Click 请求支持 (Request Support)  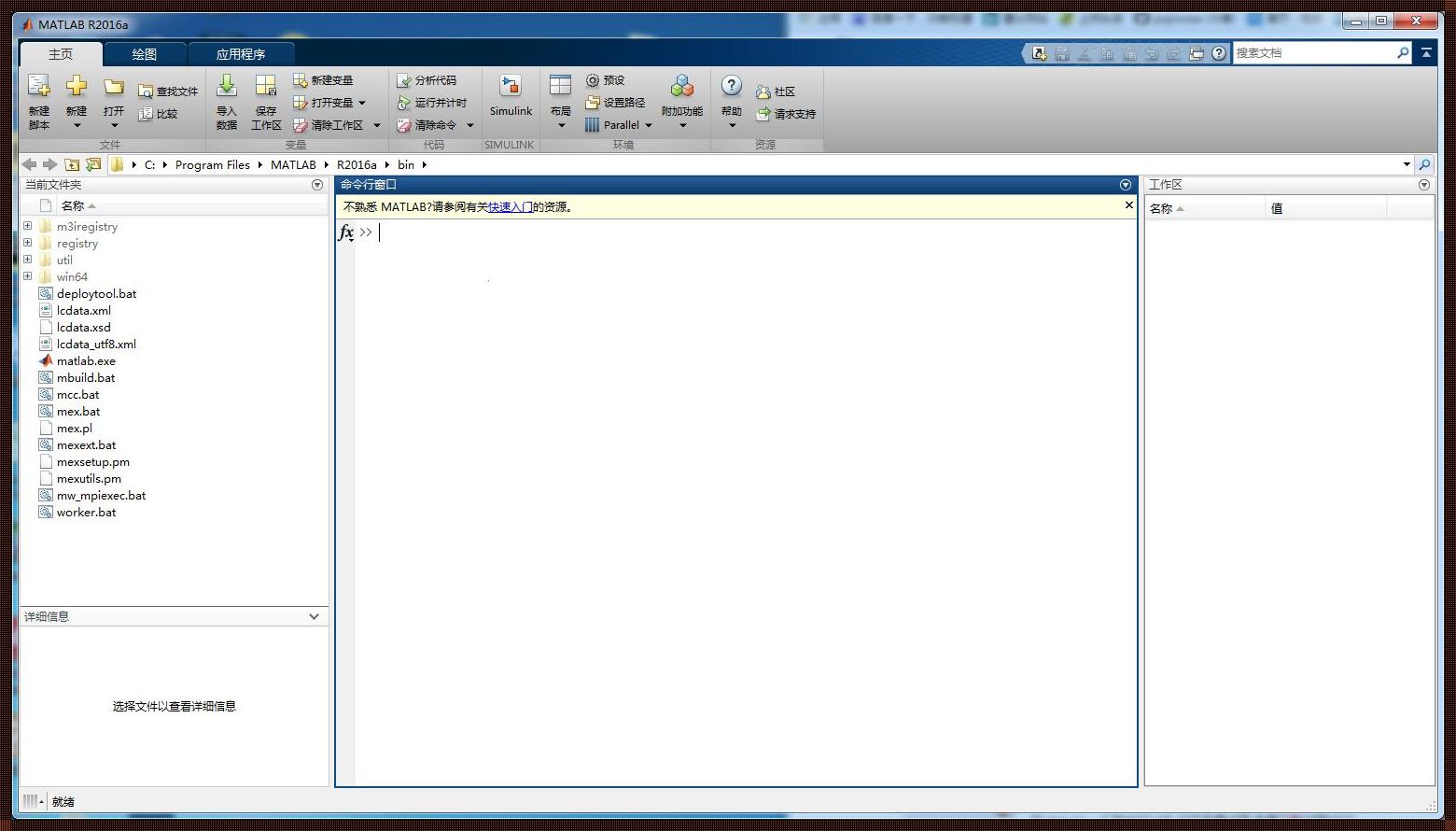786,114
